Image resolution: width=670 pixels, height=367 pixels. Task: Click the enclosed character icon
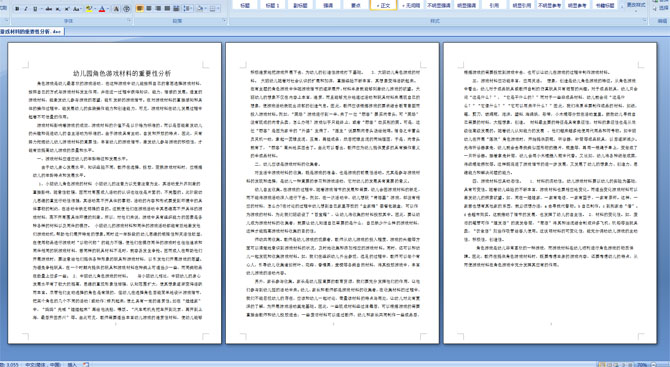(126, 9)
